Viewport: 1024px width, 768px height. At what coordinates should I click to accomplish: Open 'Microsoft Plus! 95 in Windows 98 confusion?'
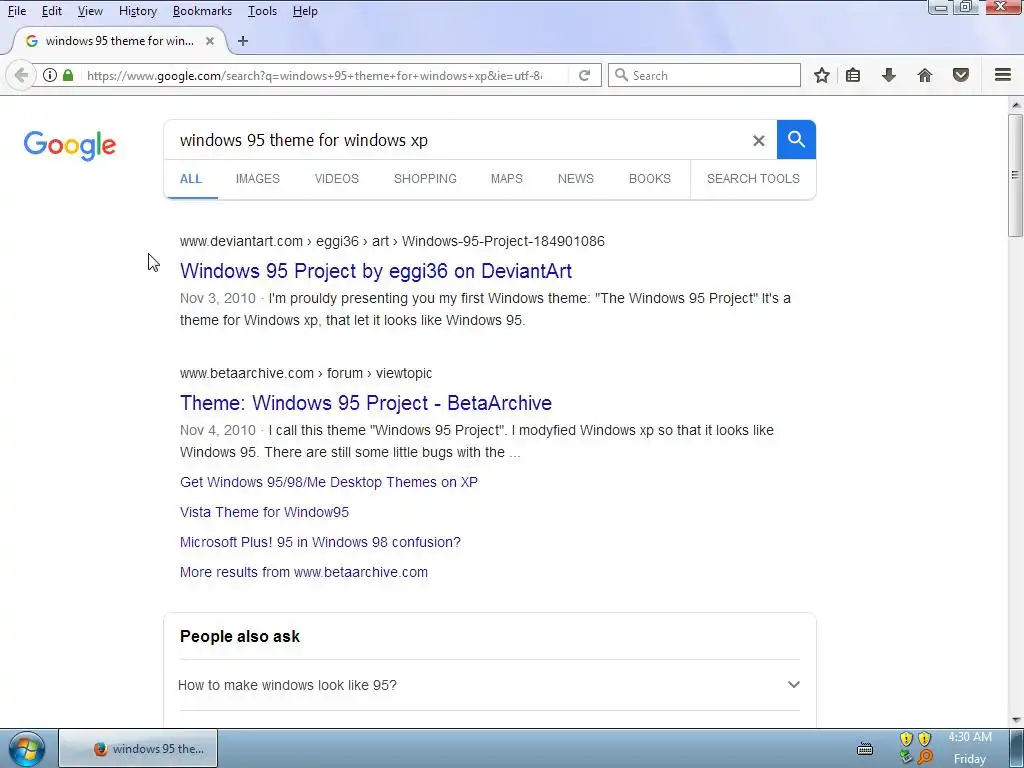[320, 542]
